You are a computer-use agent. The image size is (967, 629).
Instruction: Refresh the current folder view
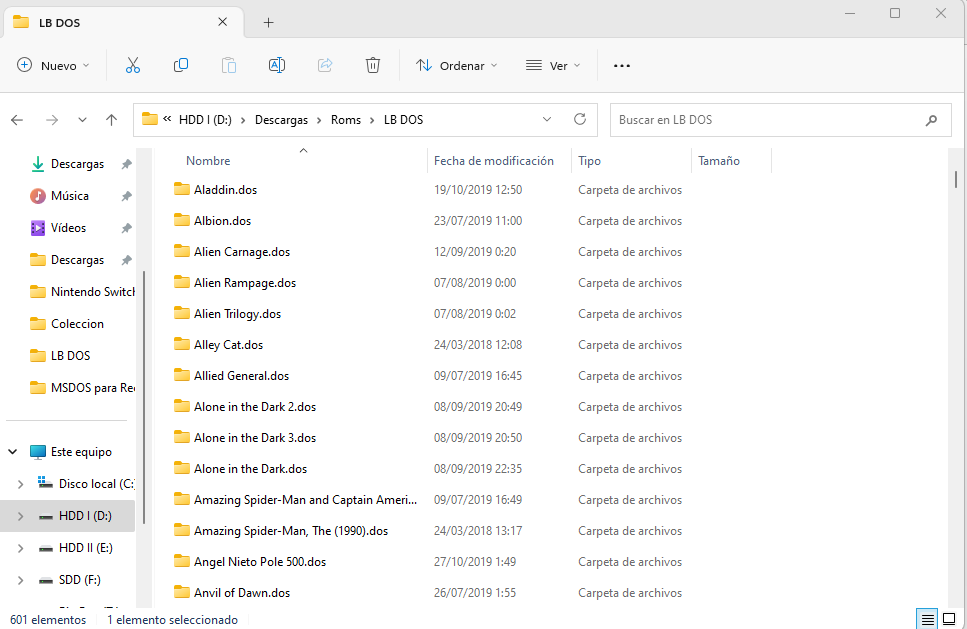pos(579,119)
